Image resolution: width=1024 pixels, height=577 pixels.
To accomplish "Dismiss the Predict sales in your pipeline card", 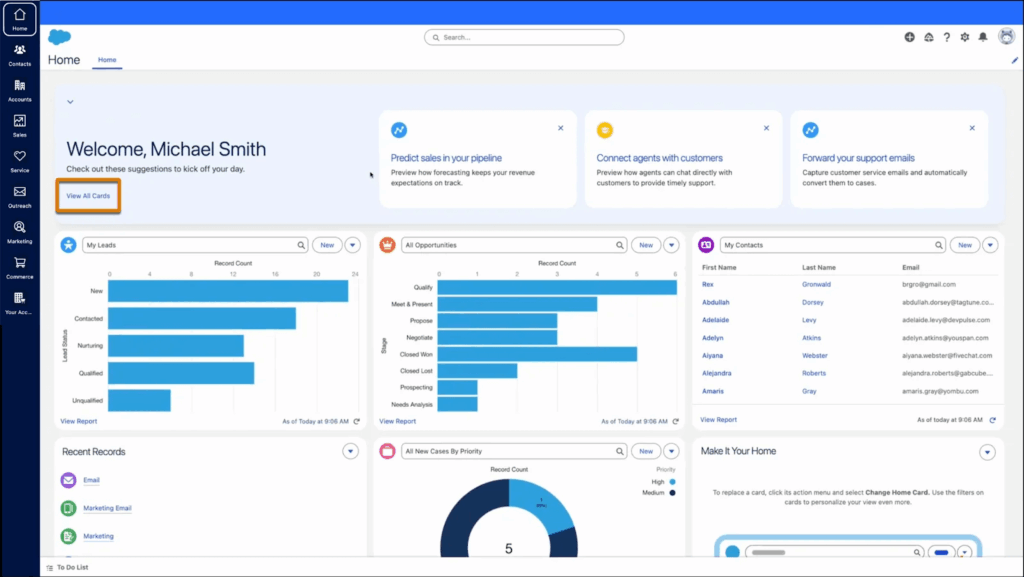I will [x=560, y=128].
